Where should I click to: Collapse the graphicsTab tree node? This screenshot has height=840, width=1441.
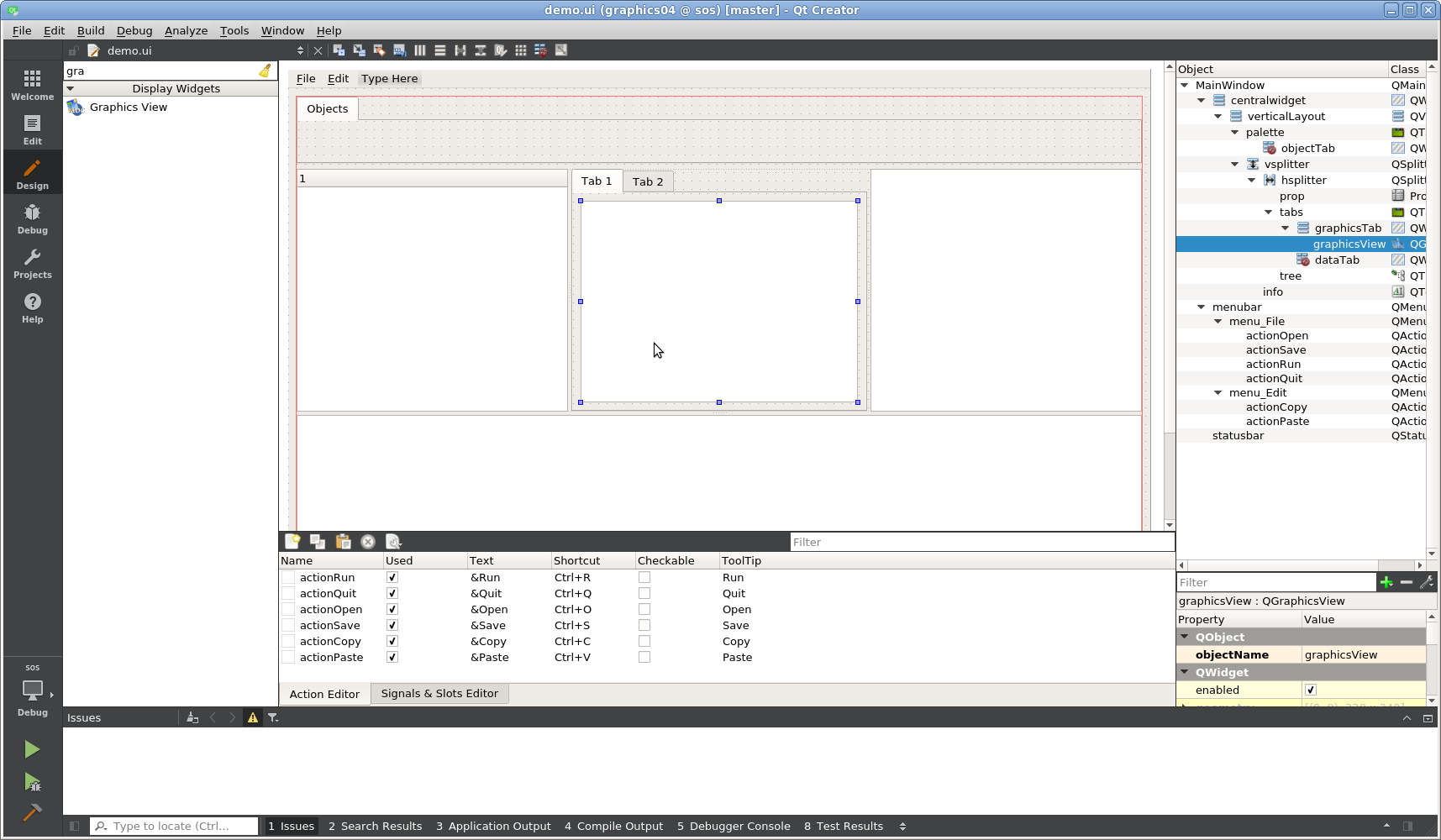(x=1286, y=228)
